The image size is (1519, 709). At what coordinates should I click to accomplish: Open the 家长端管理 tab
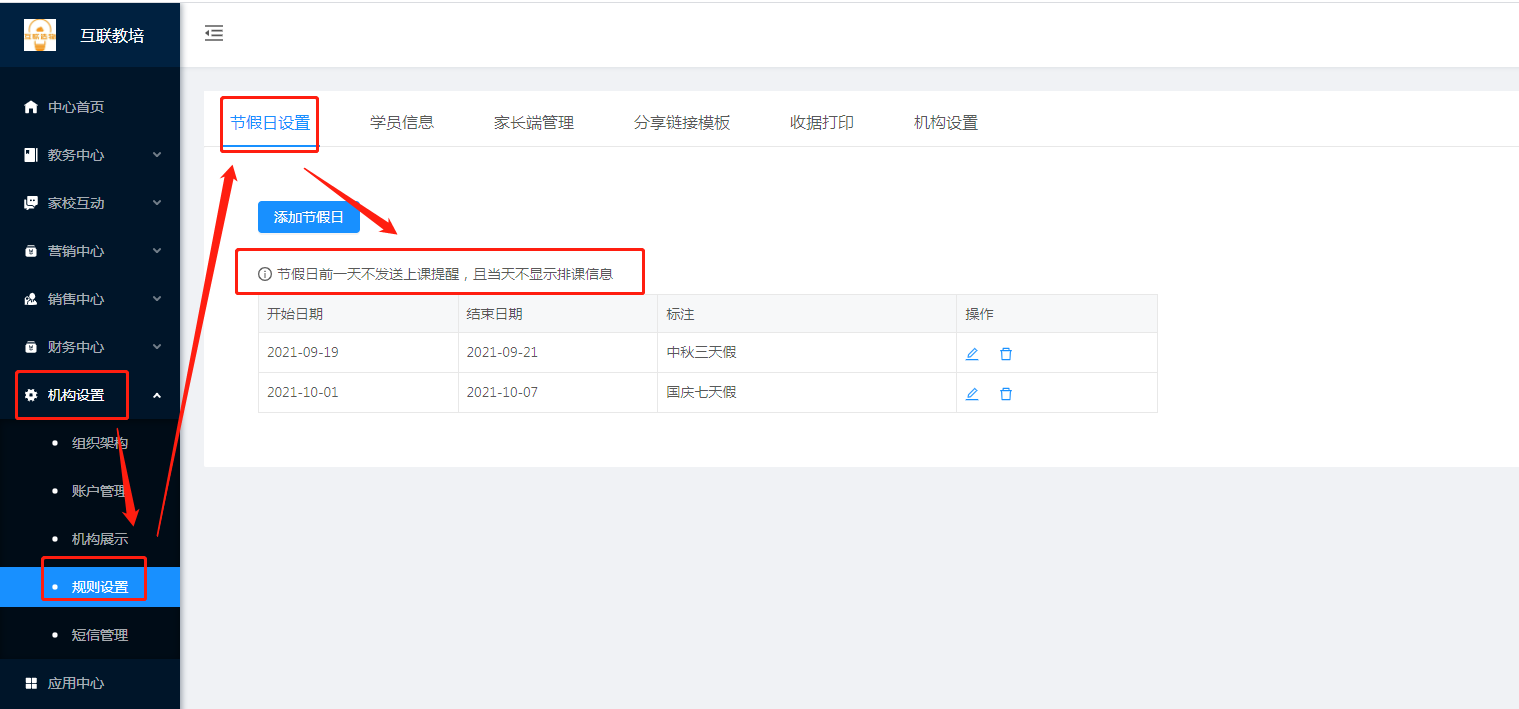pos(534,123)
